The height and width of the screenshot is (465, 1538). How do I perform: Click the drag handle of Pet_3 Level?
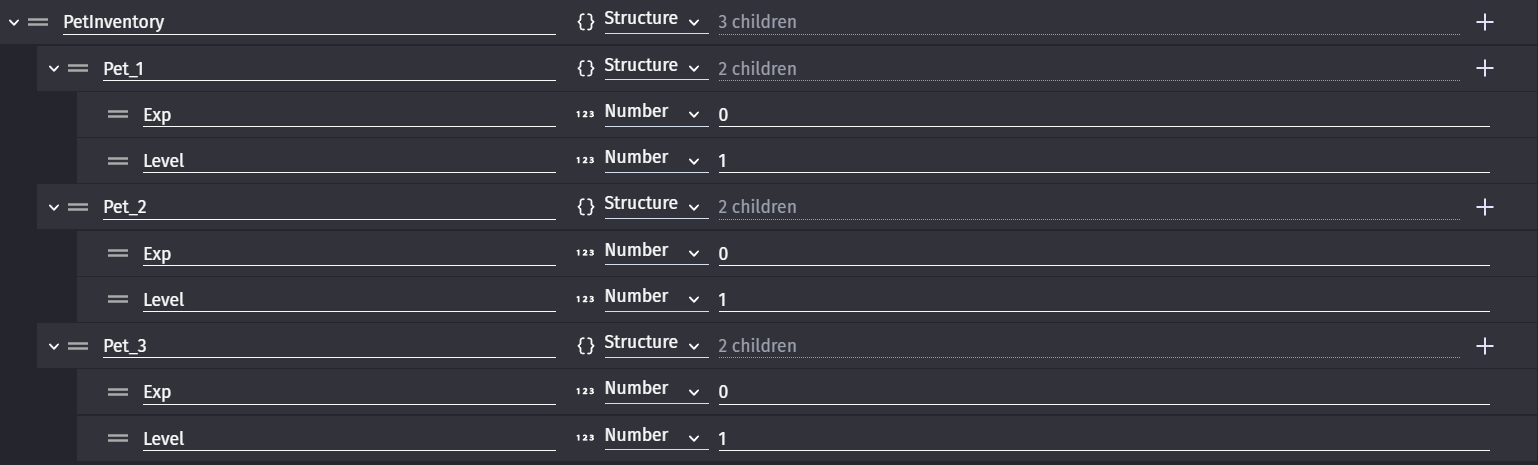[x=118, y=438]
